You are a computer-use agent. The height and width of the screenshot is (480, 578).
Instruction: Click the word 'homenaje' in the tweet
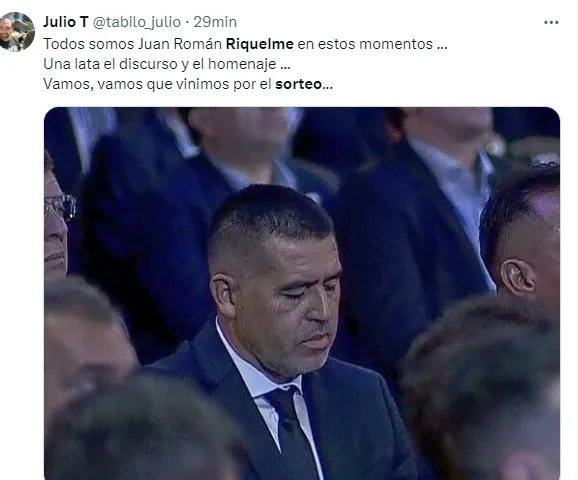(x=242, y=64)
